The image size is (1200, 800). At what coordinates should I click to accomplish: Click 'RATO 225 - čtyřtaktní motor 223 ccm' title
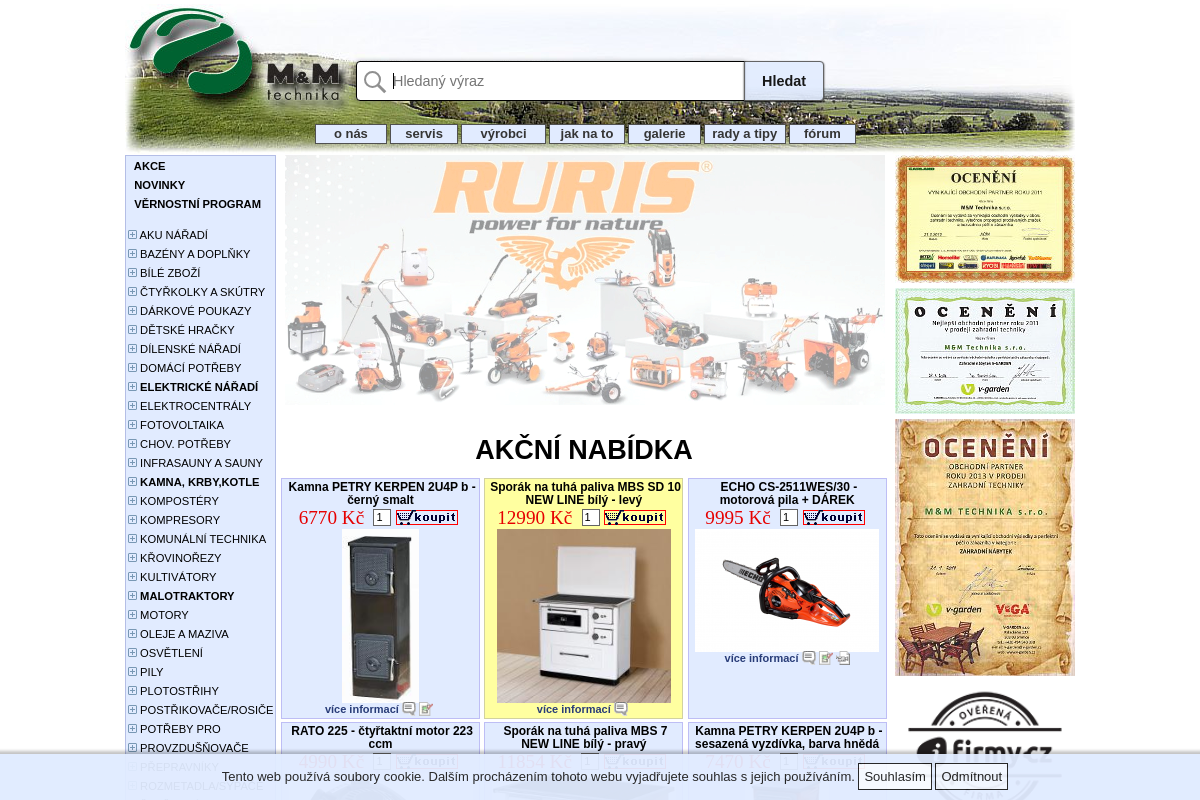click(x=381, y=737)
